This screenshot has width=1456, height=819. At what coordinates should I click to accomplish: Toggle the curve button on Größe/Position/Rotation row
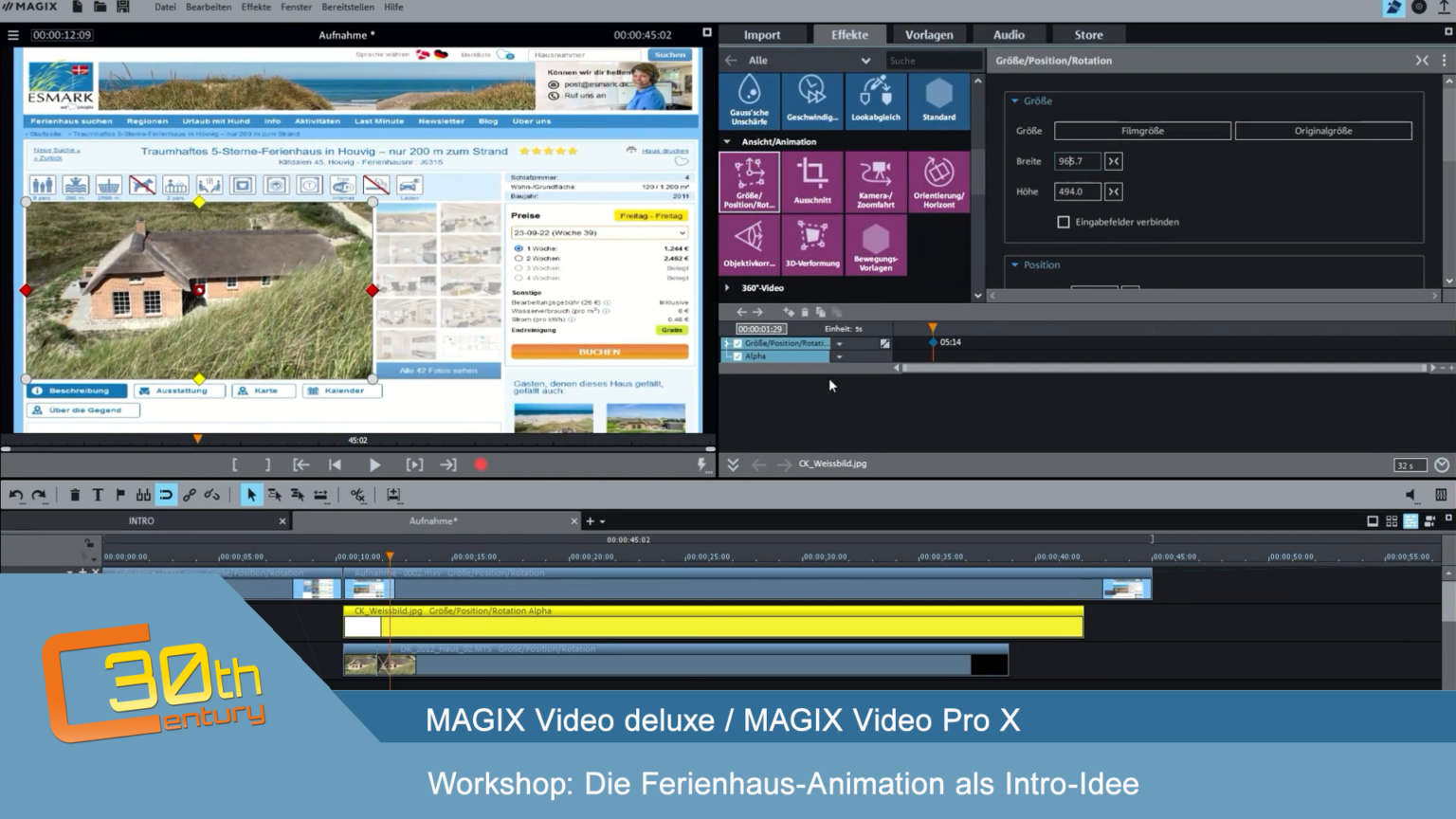pyautogui.click(x=884, y=343)
